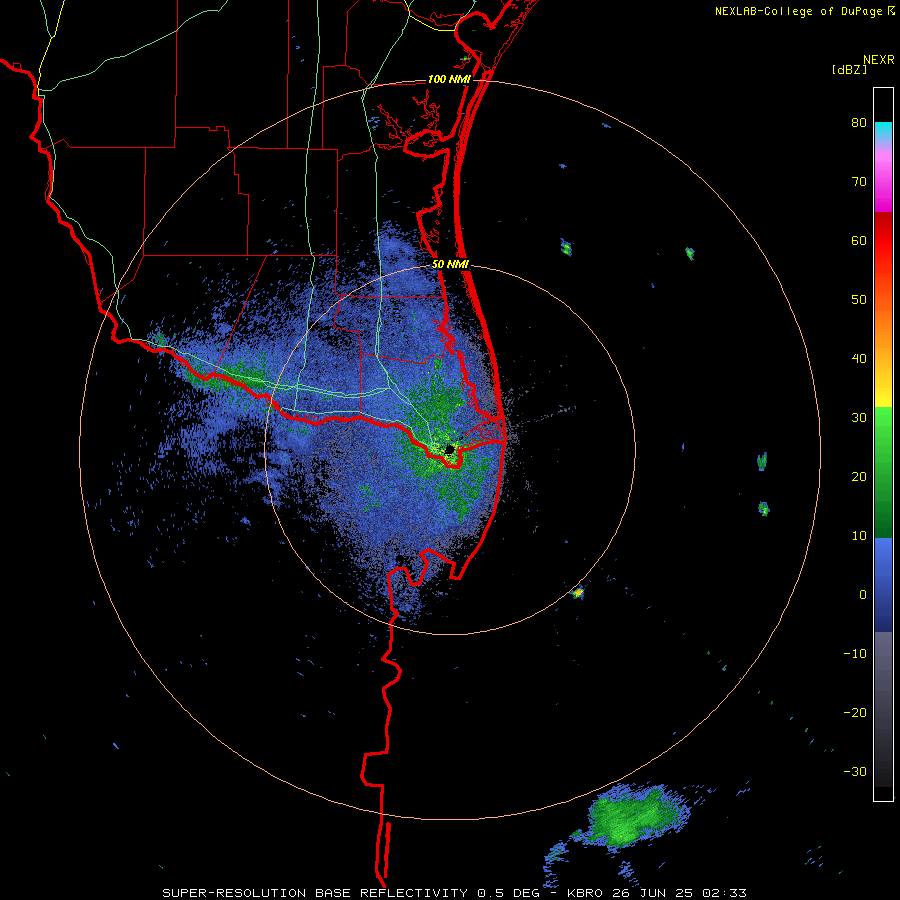Click the 10 dBZ scale label
Image resolution: width=900 pixels, height=900 pixels.
(859, 536)
